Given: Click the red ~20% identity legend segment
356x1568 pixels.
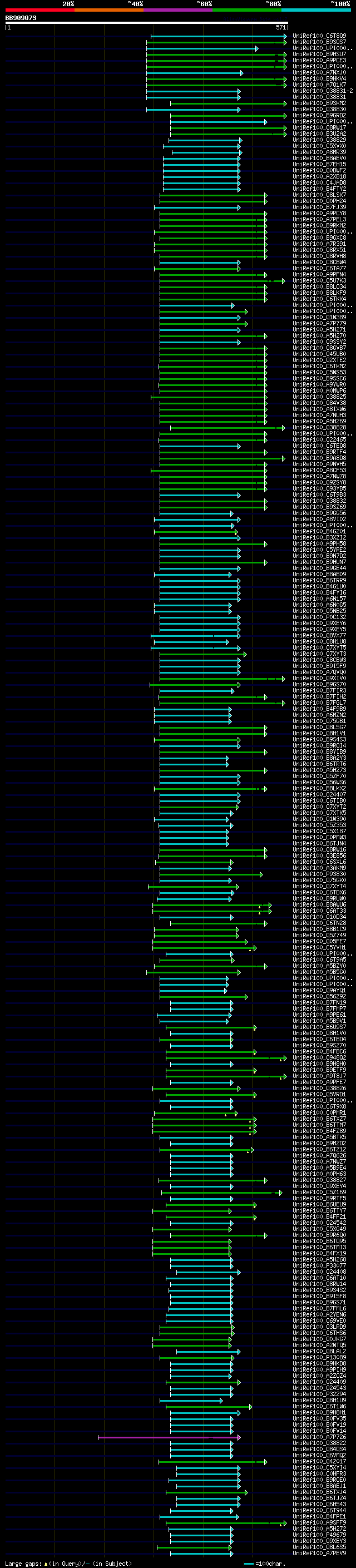Looking at the screenshot, I should pyautogui.click(x=39, y=11).
